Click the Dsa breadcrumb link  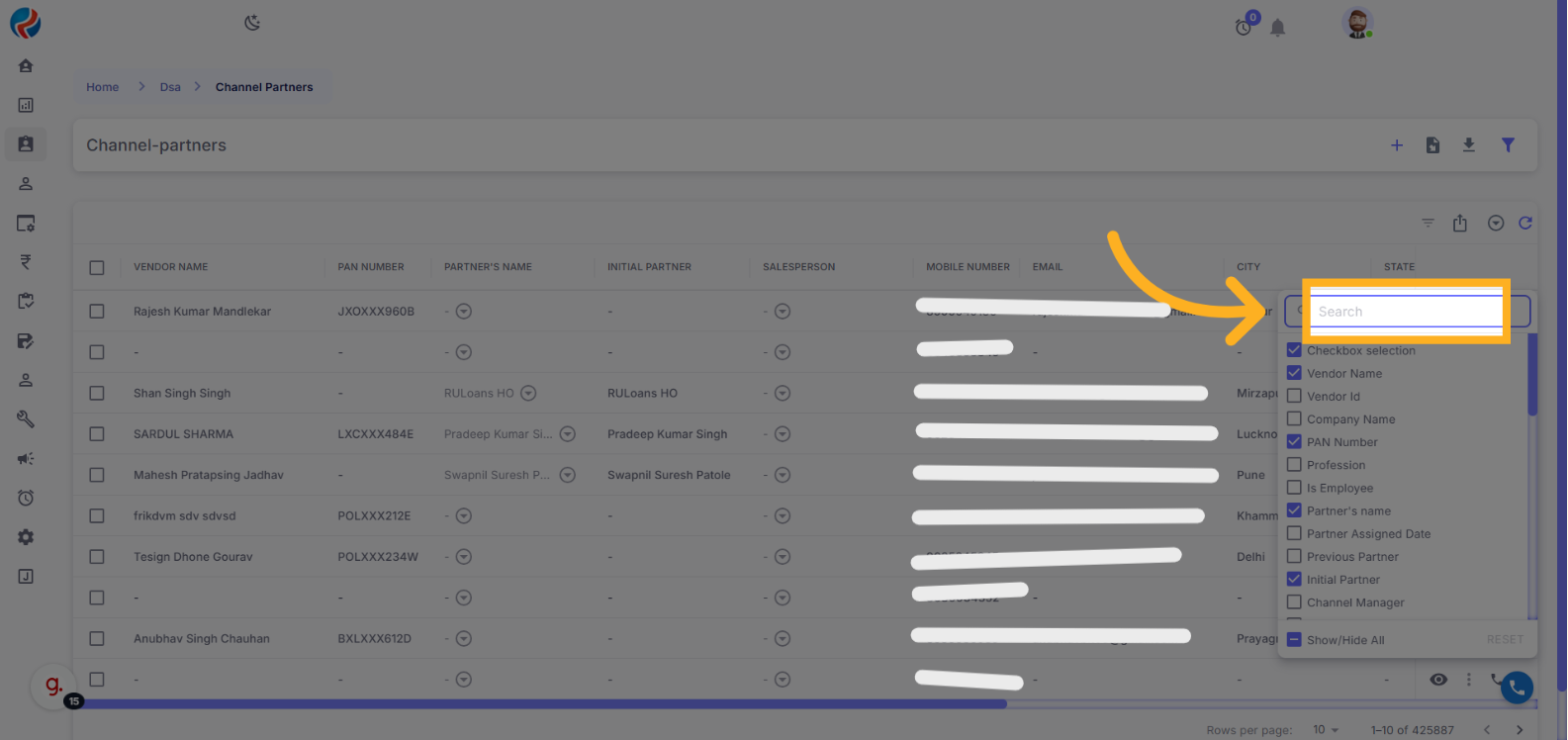coord(170,87)
